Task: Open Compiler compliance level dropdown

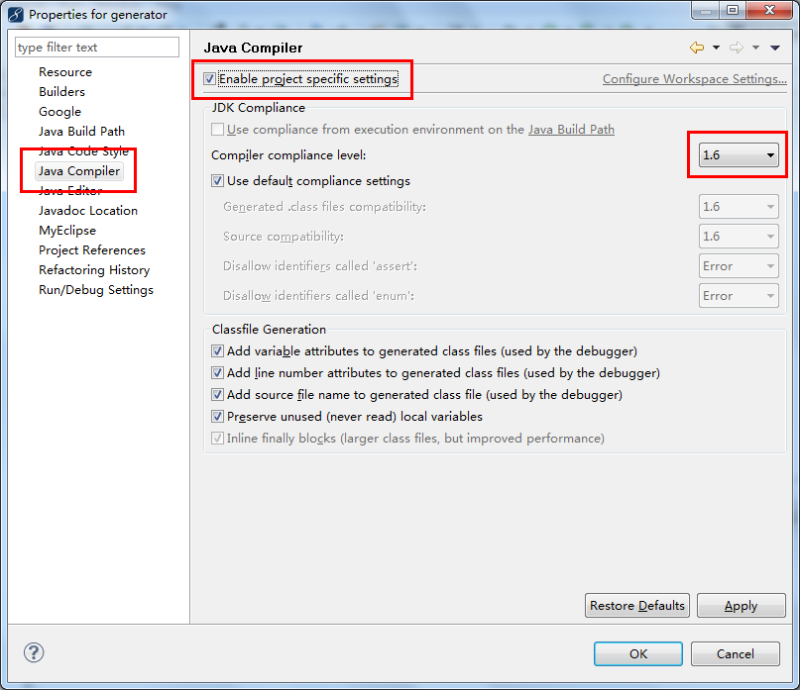Action: tap(739, 155)
